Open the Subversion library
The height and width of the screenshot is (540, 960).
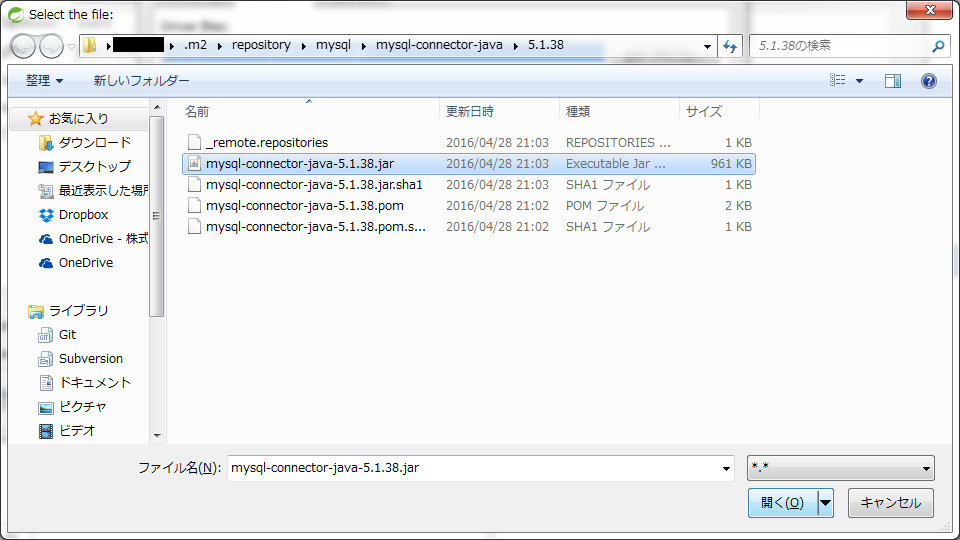(90, 359)
